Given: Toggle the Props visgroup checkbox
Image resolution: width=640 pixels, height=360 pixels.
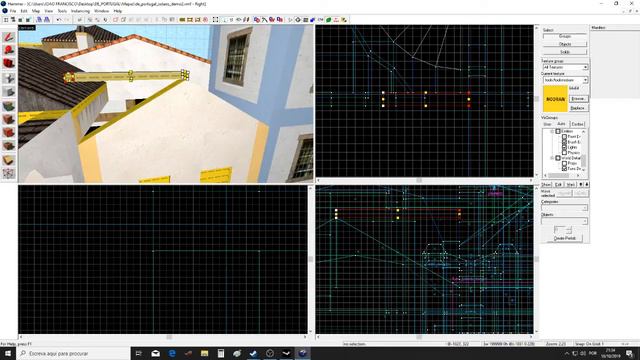Looking at the screenshot, I should click(564, 163).
